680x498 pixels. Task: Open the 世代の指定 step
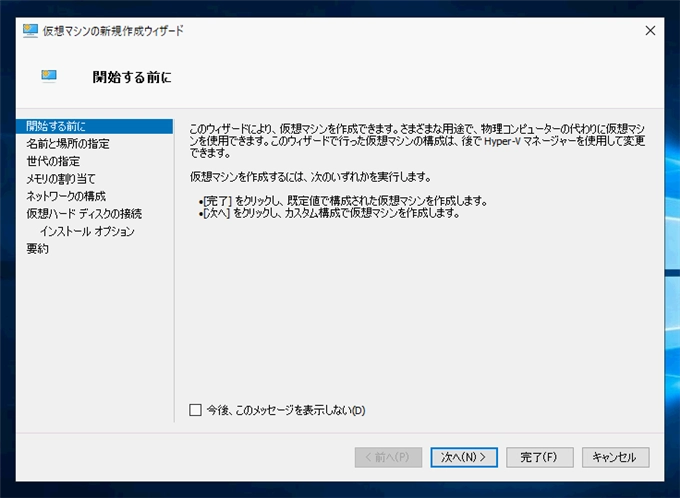point(53,161)
